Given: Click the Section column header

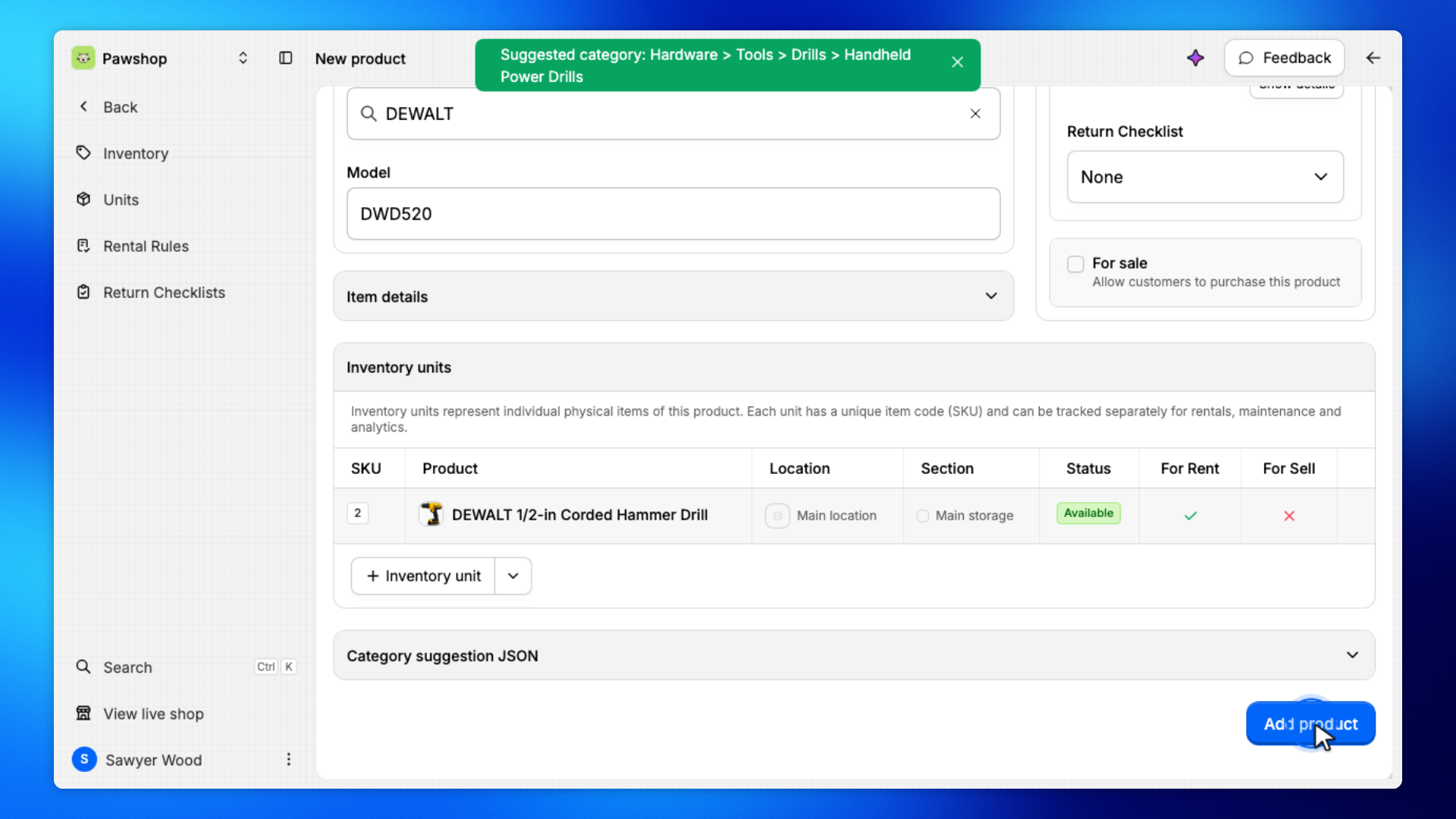Looking at the screenshot, I should point(947,469).
